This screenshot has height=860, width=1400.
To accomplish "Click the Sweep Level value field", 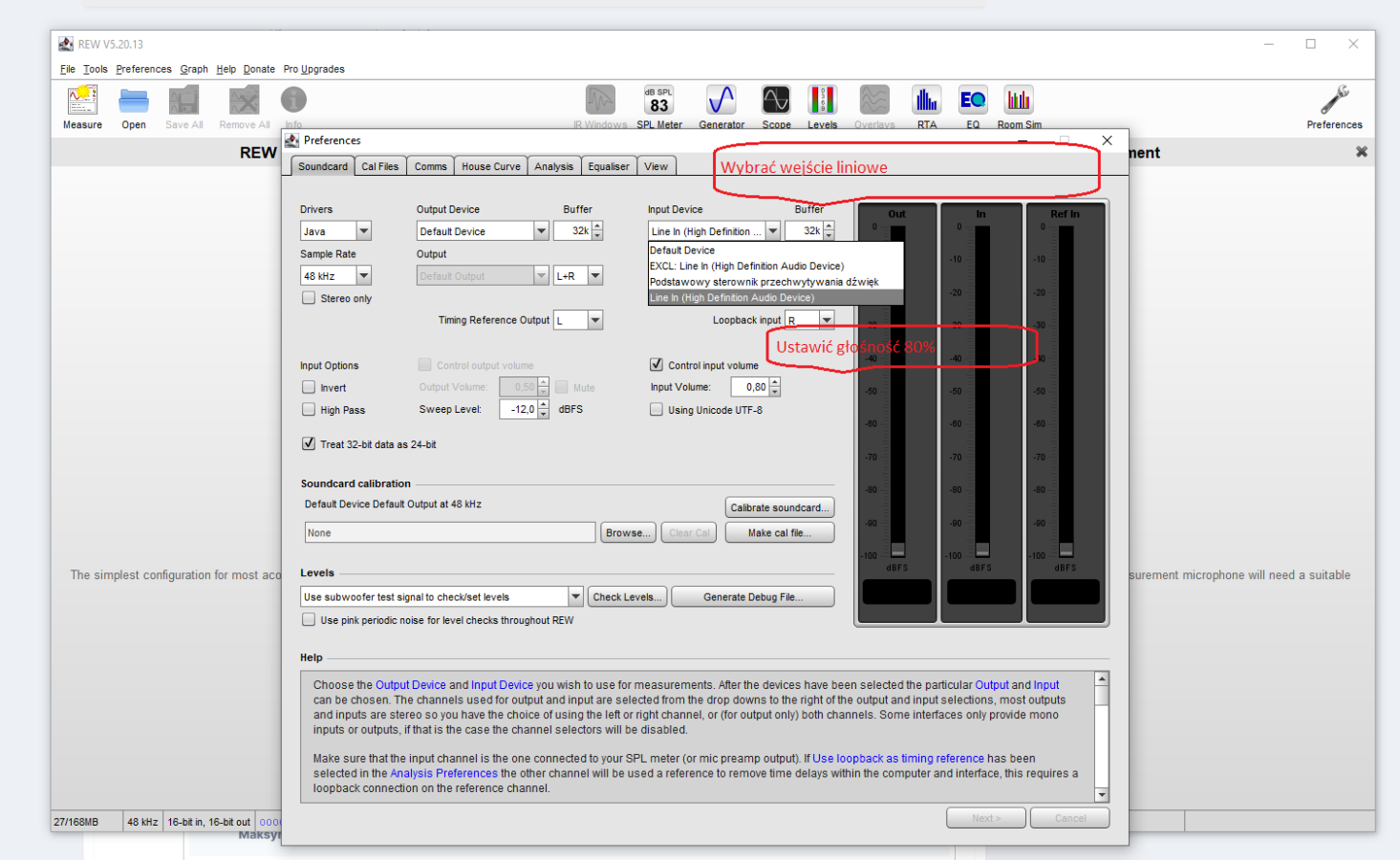I will 519,409.
